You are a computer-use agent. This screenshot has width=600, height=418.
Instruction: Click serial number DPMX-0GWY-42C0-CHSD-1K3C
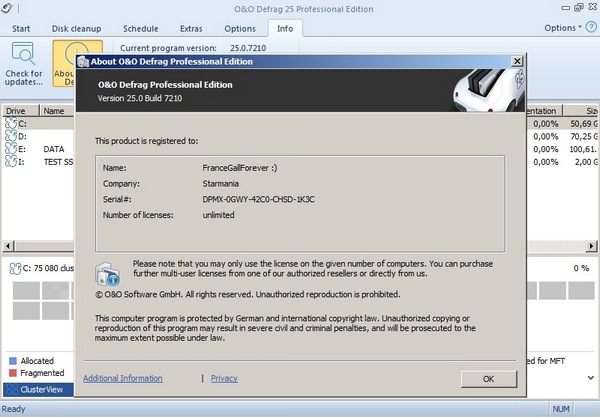tap(258, 199)
